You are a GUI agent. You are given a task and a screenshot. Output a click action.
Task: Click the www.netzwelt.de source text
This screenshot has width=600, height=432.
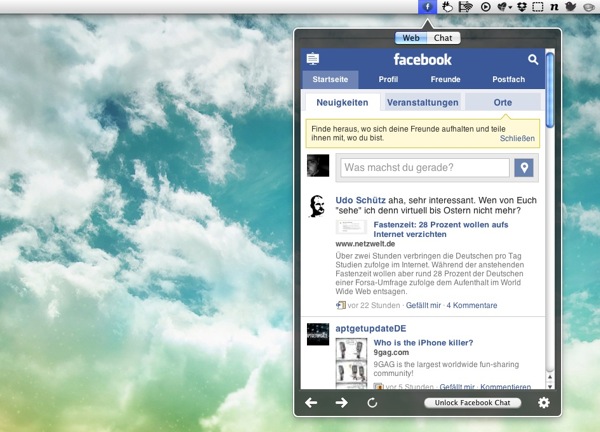click(x=365, y=244)
